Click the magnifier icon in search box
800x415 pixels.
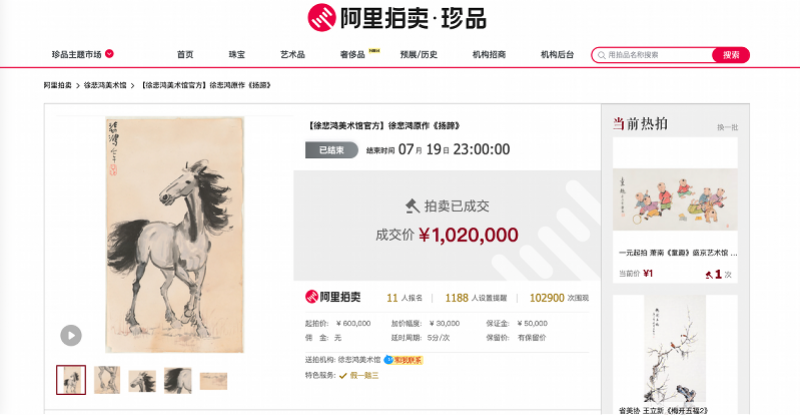[602, 55]
